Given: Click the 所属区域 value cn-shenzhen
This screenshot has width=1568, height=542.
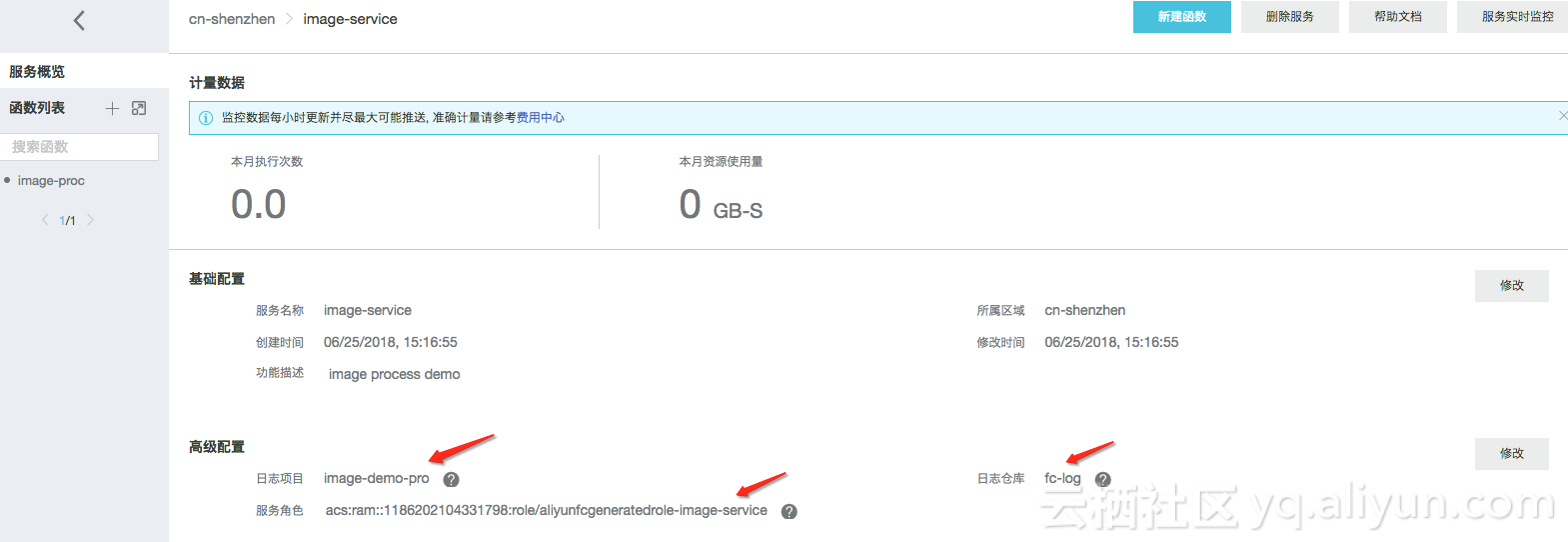Looking at the screenshot, I should click(1085, 311).
